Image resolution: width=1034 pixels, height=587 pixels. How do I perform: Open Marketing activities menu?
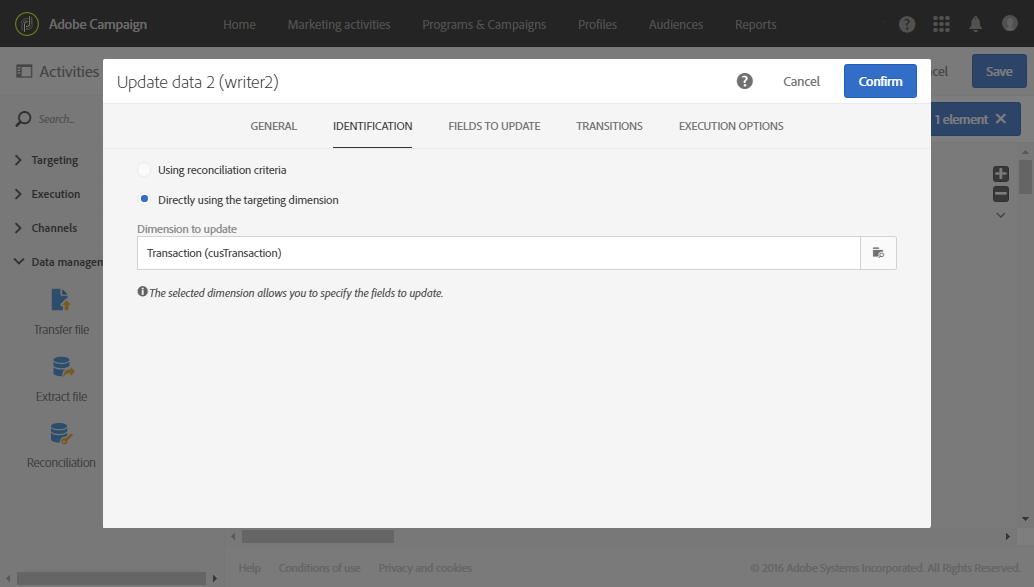click(339, 24)
